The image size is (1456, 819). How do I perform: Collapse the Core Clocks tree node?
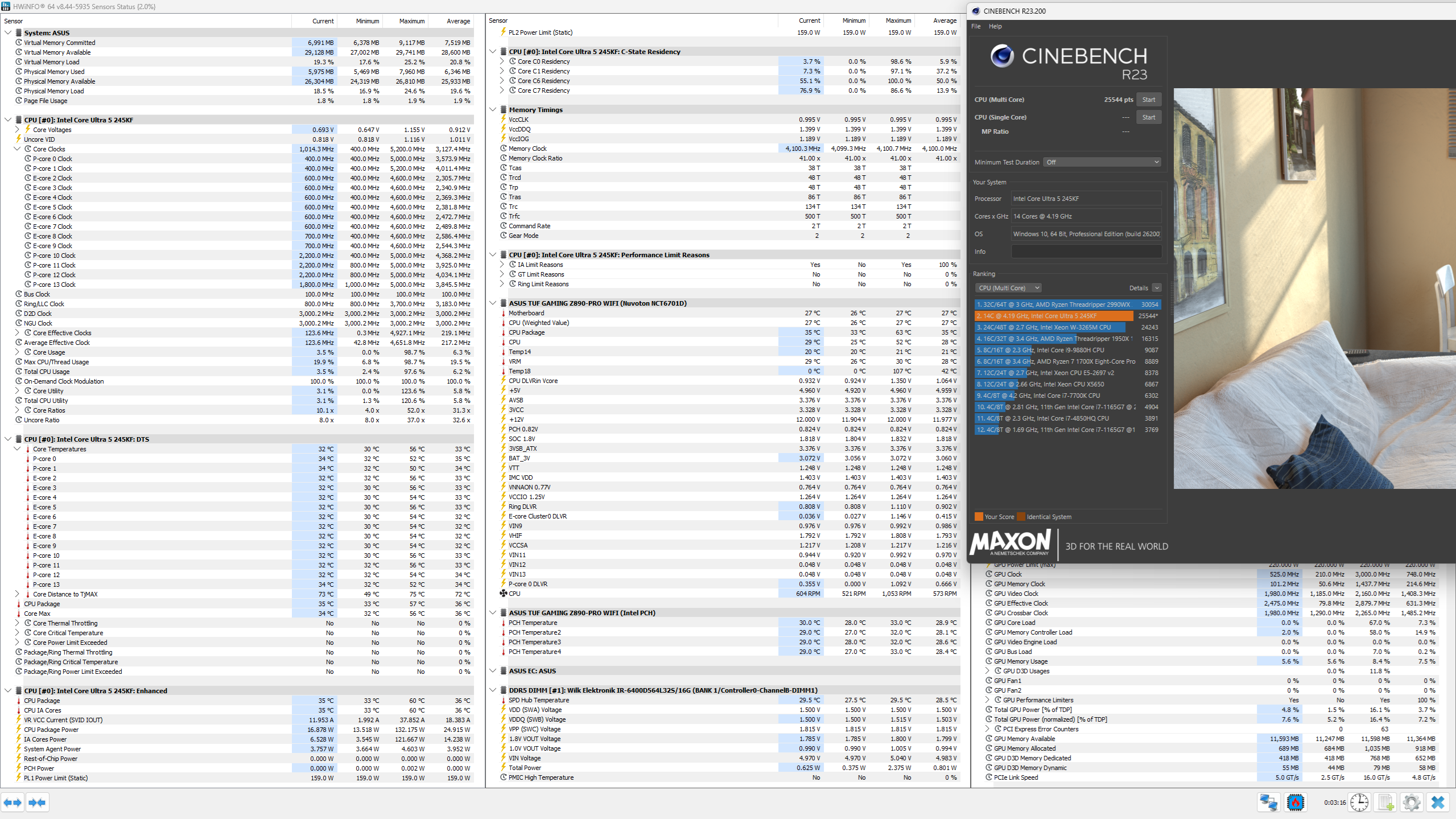(17, 149)
